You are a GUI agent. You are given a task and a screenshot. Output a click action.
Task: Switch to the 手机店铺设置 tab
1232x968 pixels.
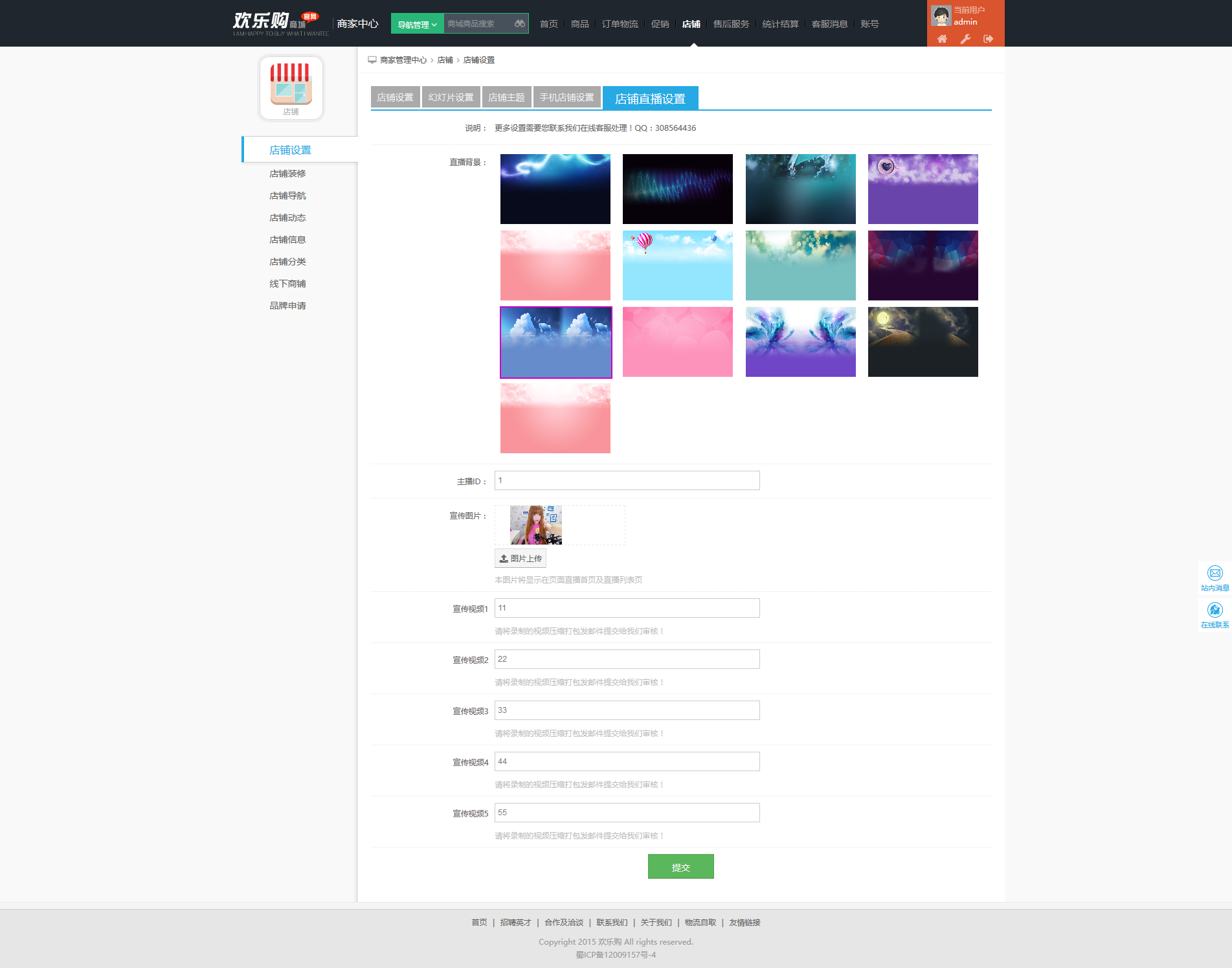567,97
